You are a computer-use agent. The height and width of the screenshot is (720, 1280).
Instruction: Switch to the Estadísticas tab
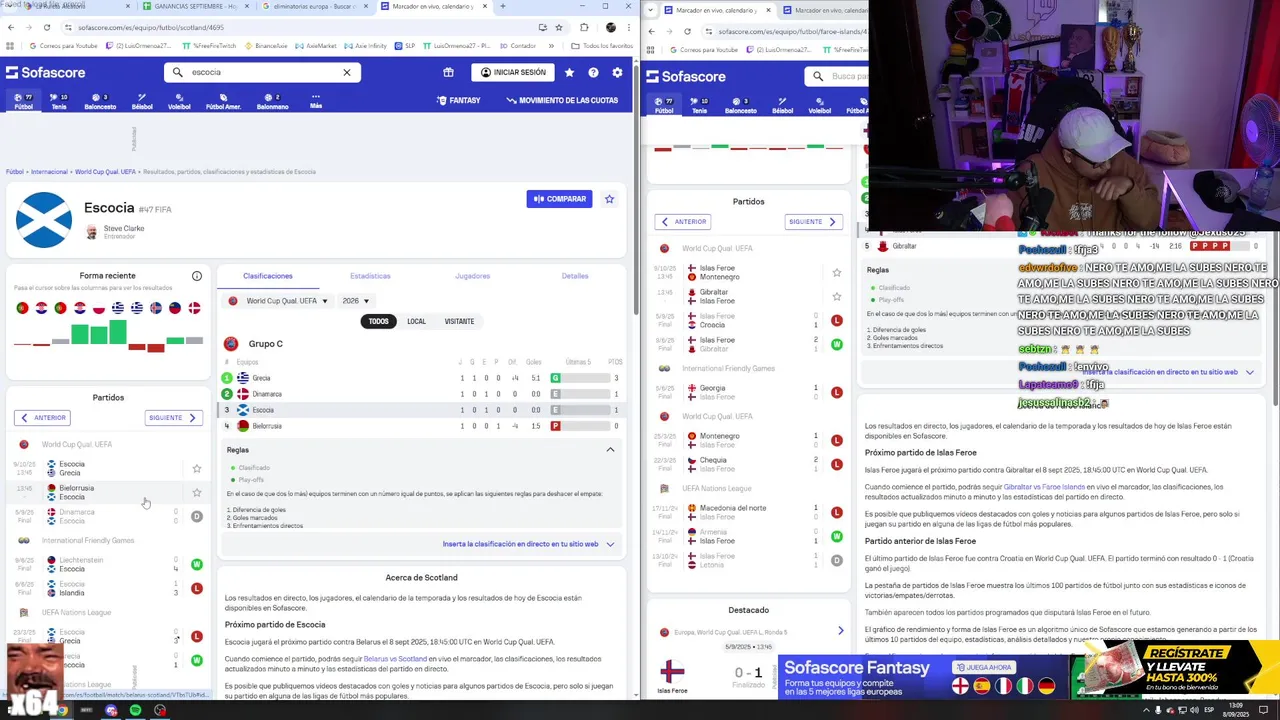pos(370,276)
